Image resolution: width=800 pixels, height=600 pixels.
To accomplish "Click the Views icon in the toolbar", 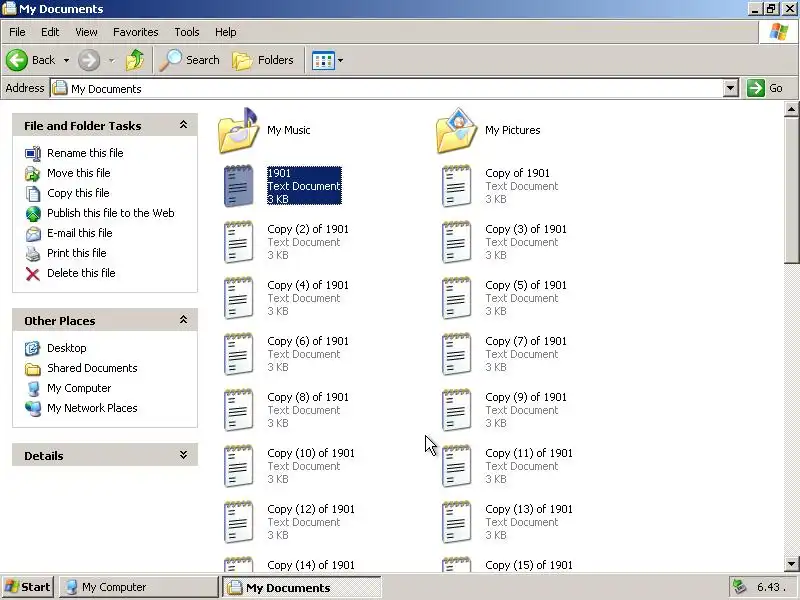I will coord(323,61).
